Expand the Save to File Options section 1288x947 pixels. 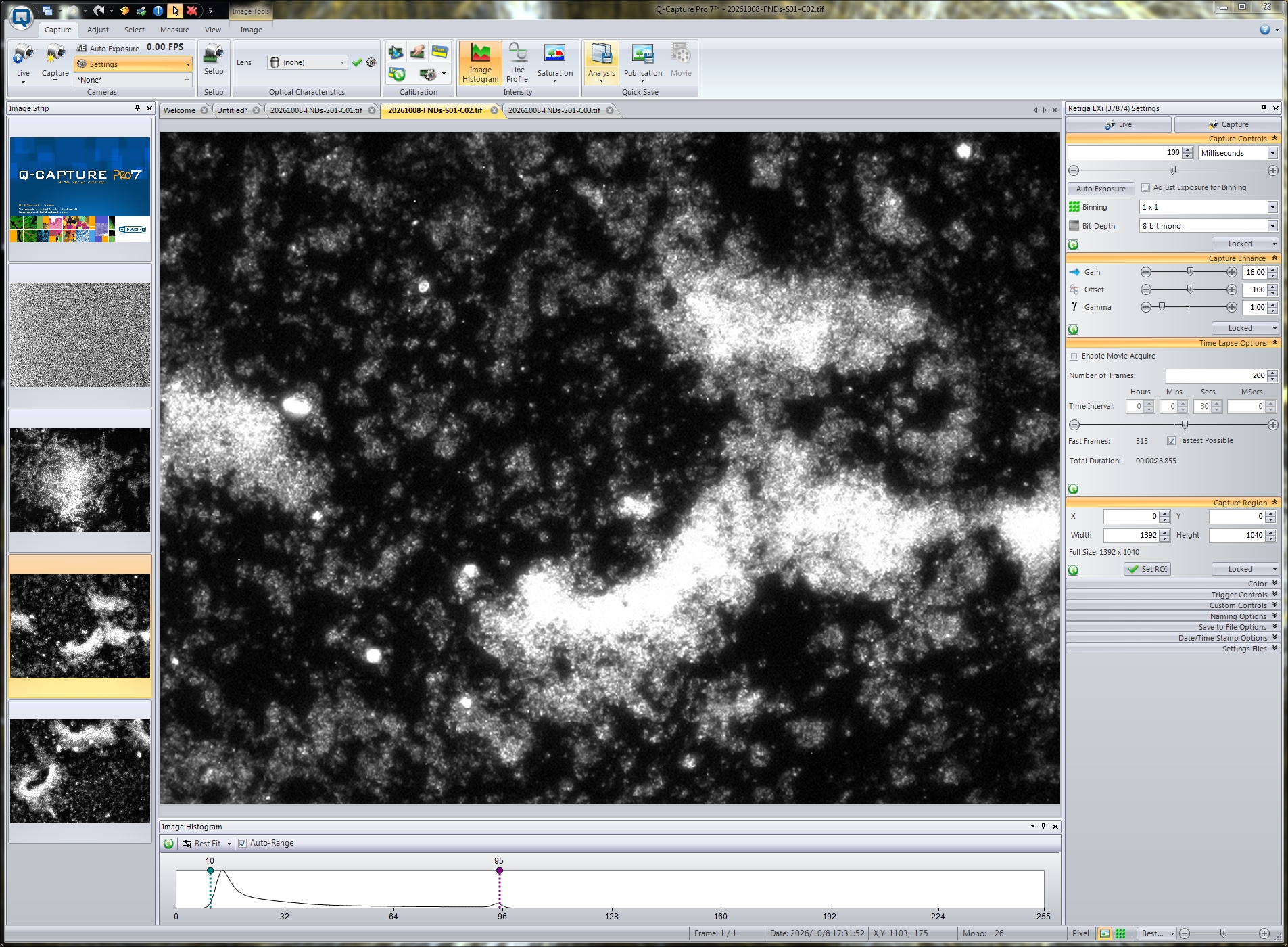click(x=1172, y=627)
